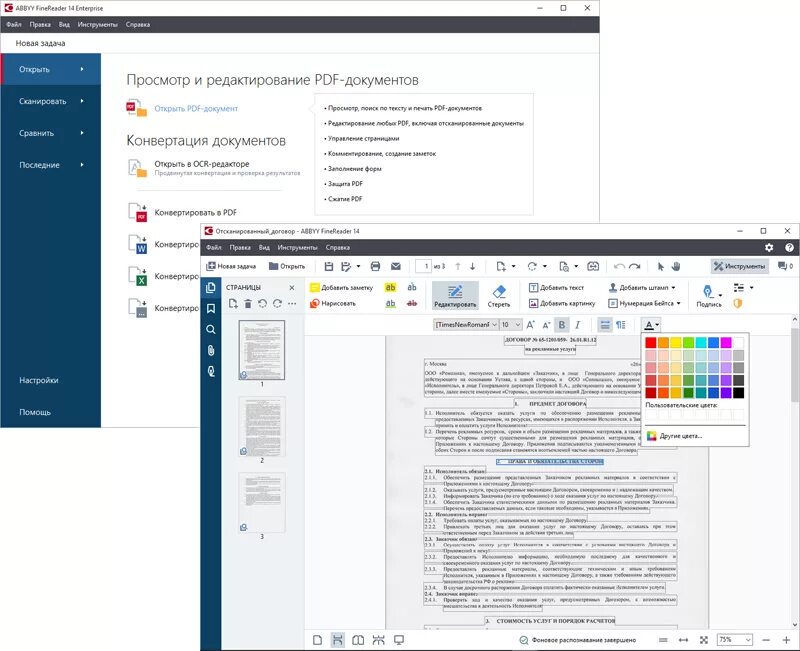Rotate page right in Pages panel
The image size is (800, 651).
coord(277,304)
